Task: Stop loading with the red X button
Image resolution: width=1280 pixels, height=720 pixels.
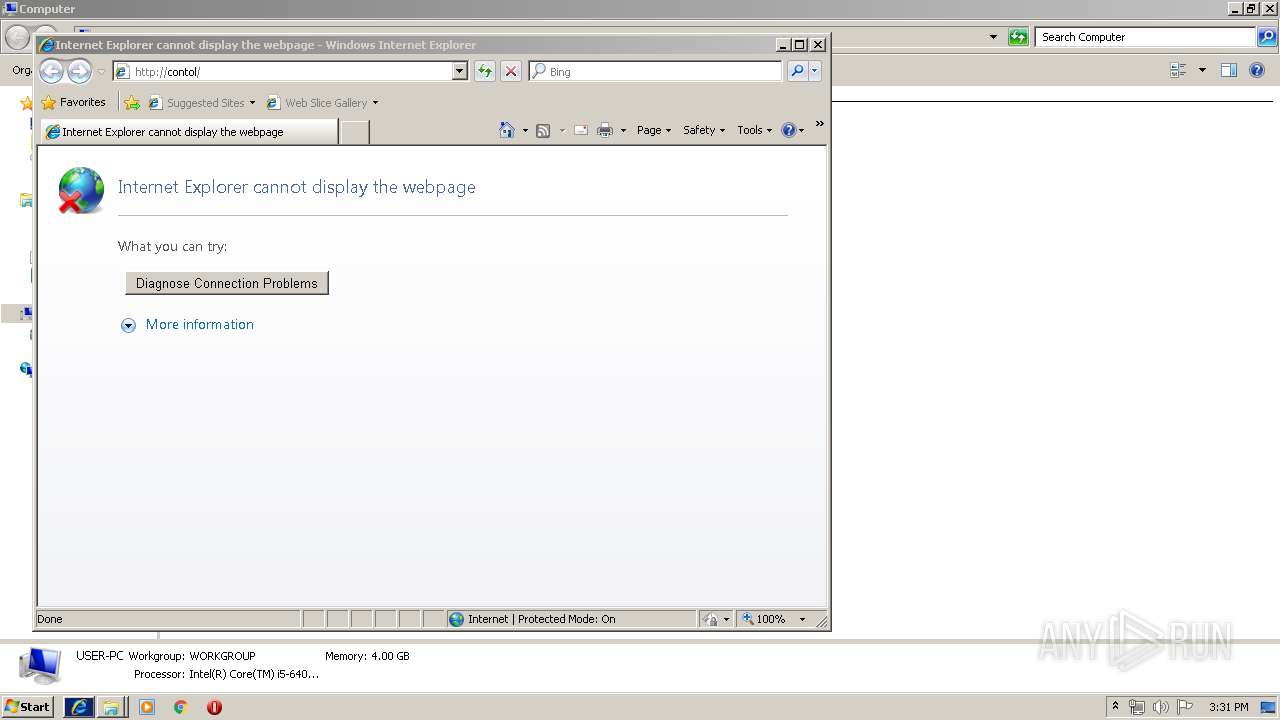Action: (x=511, y=71)
